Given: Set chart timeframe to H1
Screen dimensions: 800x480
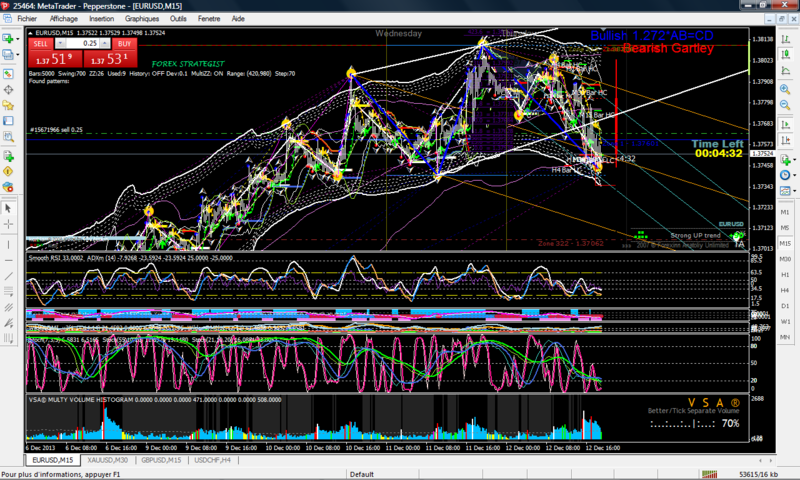Looking at the screenshot, I should click(x=785, y=274).
